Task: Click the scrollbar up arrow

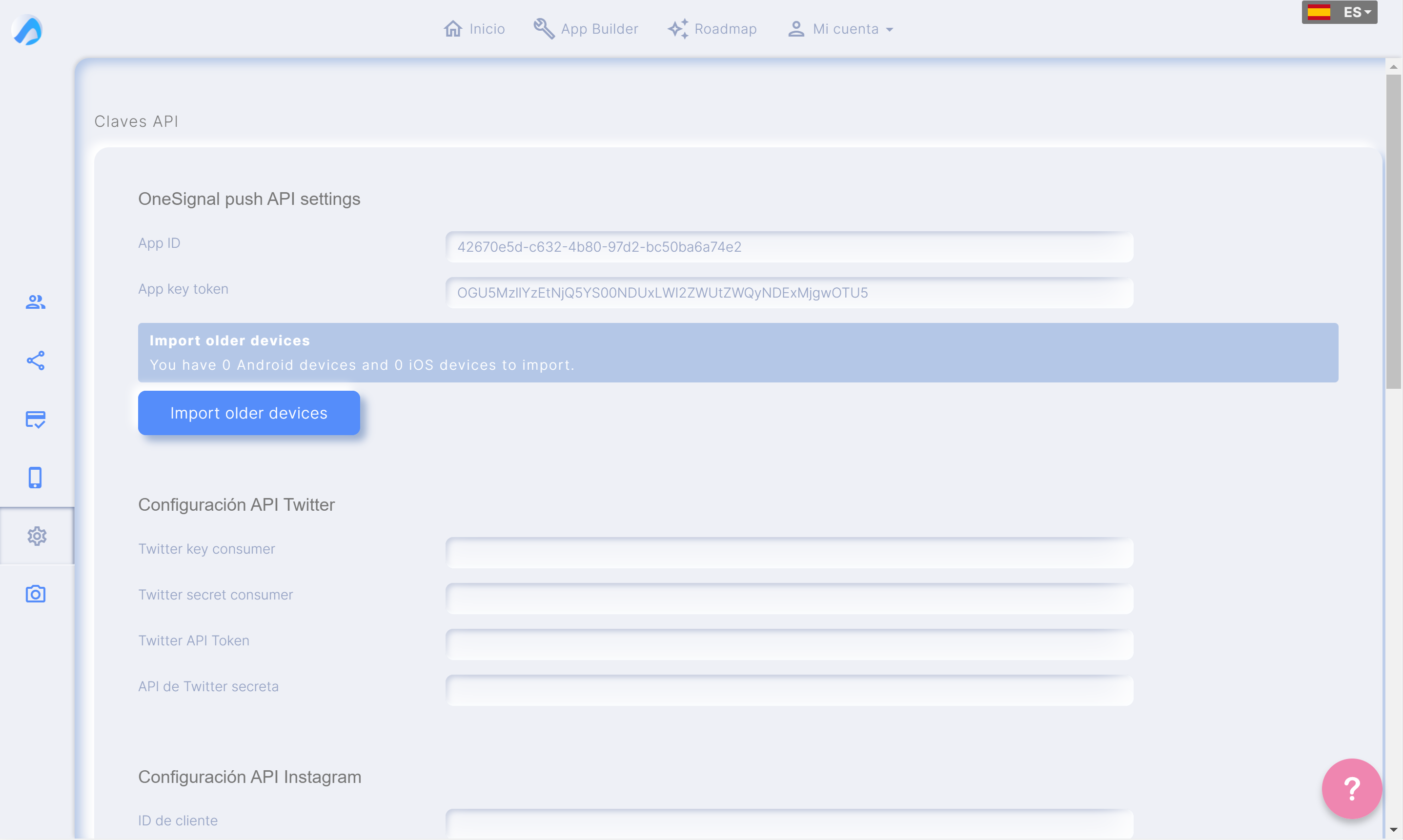Action: pyautogui.click(x=1393, y=66)
